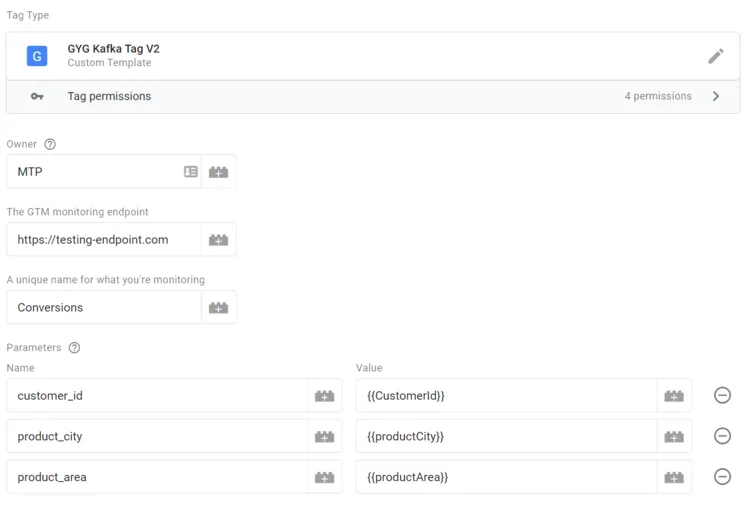Viewport: 750px width, 506px height.
Task: Open Tag permissions row
Action: click(373, 96)
